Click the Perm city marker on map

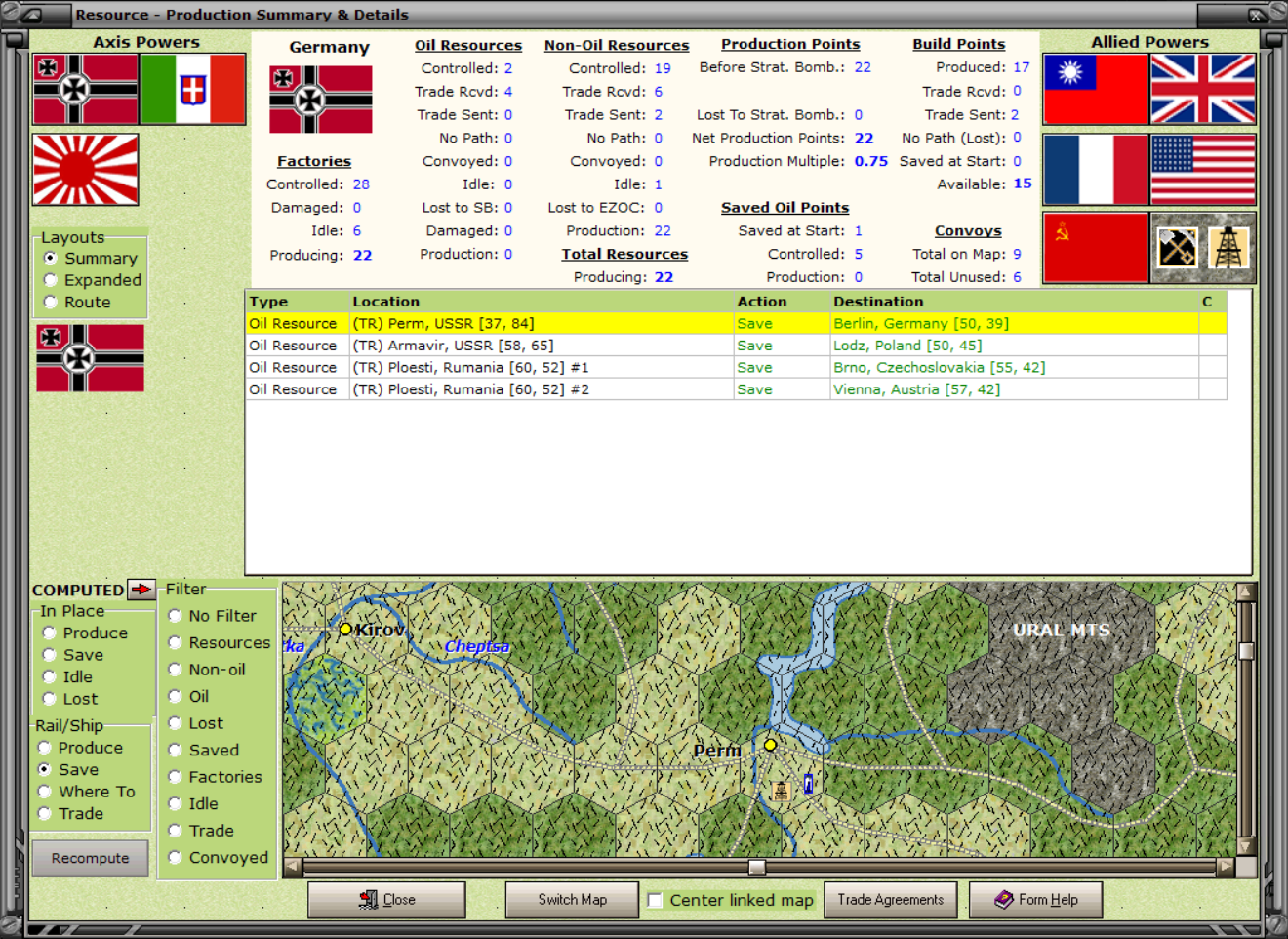(770, 745)
